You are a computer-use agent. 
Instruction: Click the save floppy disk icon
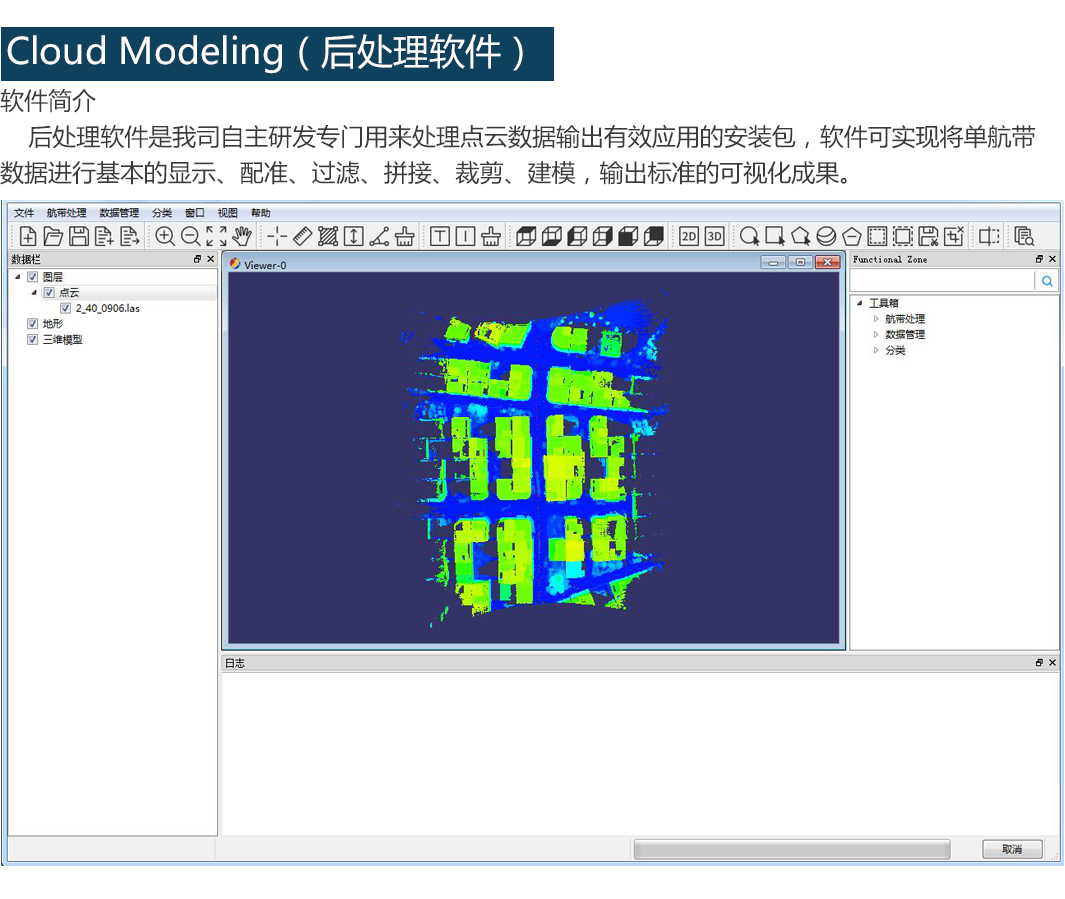click(x=78, y=236)
